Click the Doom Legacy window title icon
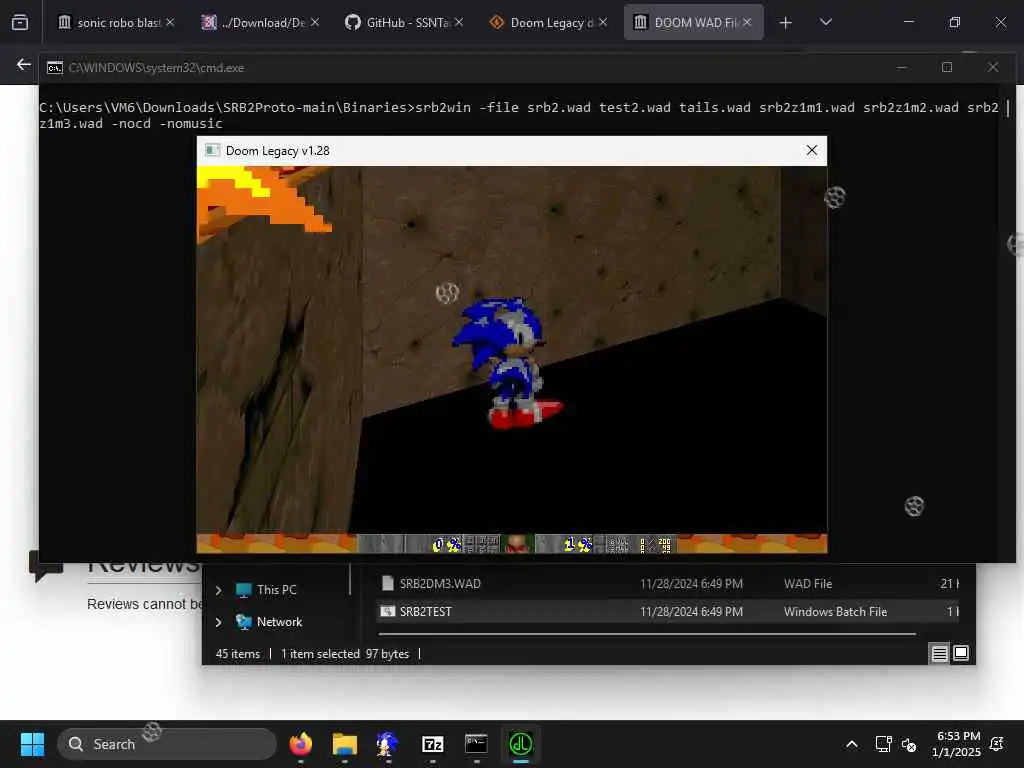 pos(212,151)
